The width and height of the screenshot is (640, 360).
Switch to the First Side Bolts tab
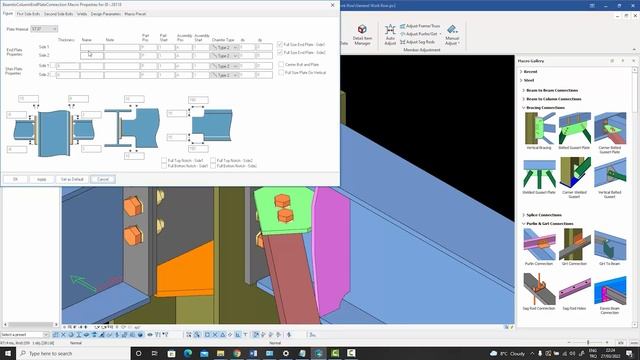pyautogui.click(x=28, y=14)
